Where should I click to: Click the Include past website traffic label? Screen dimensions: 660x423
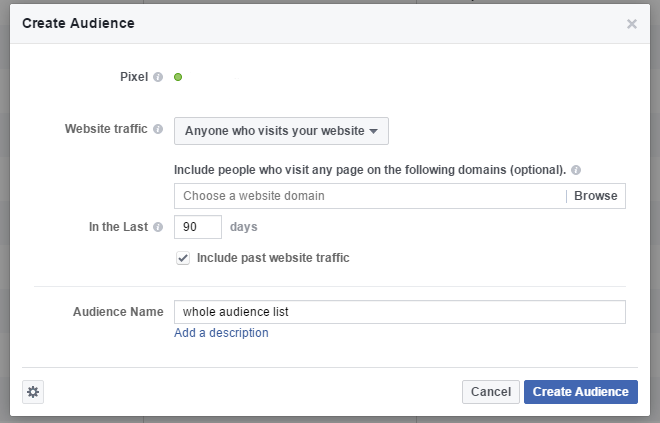[273, 258]
